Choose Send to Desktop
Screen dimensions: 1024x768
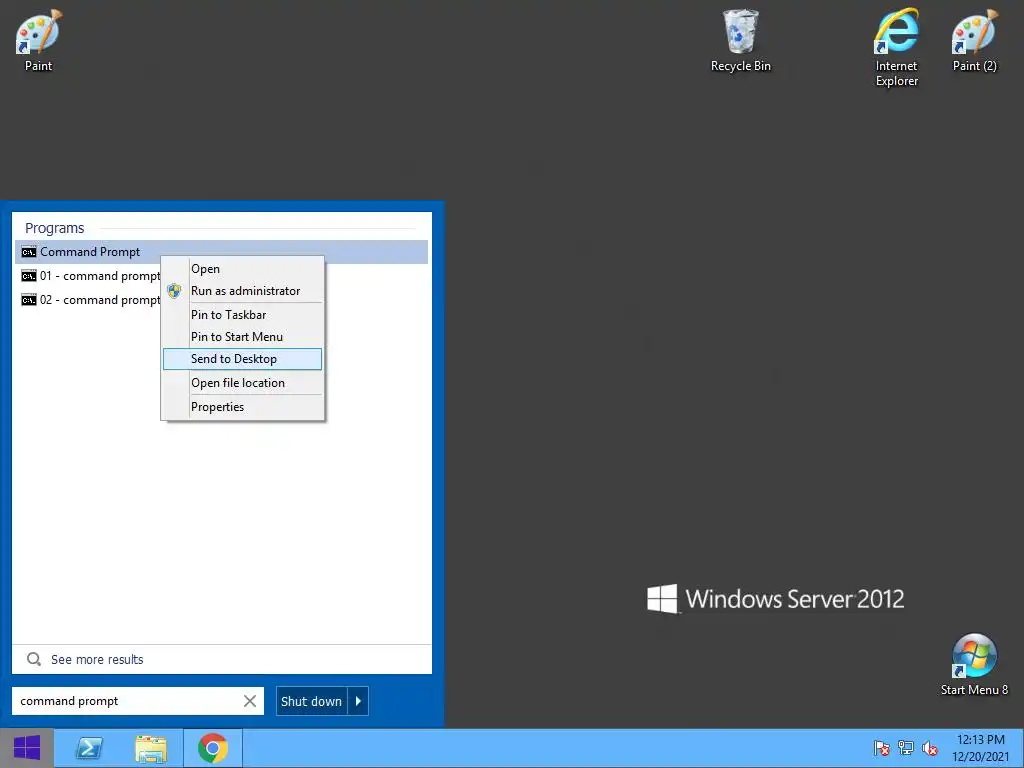242,359
